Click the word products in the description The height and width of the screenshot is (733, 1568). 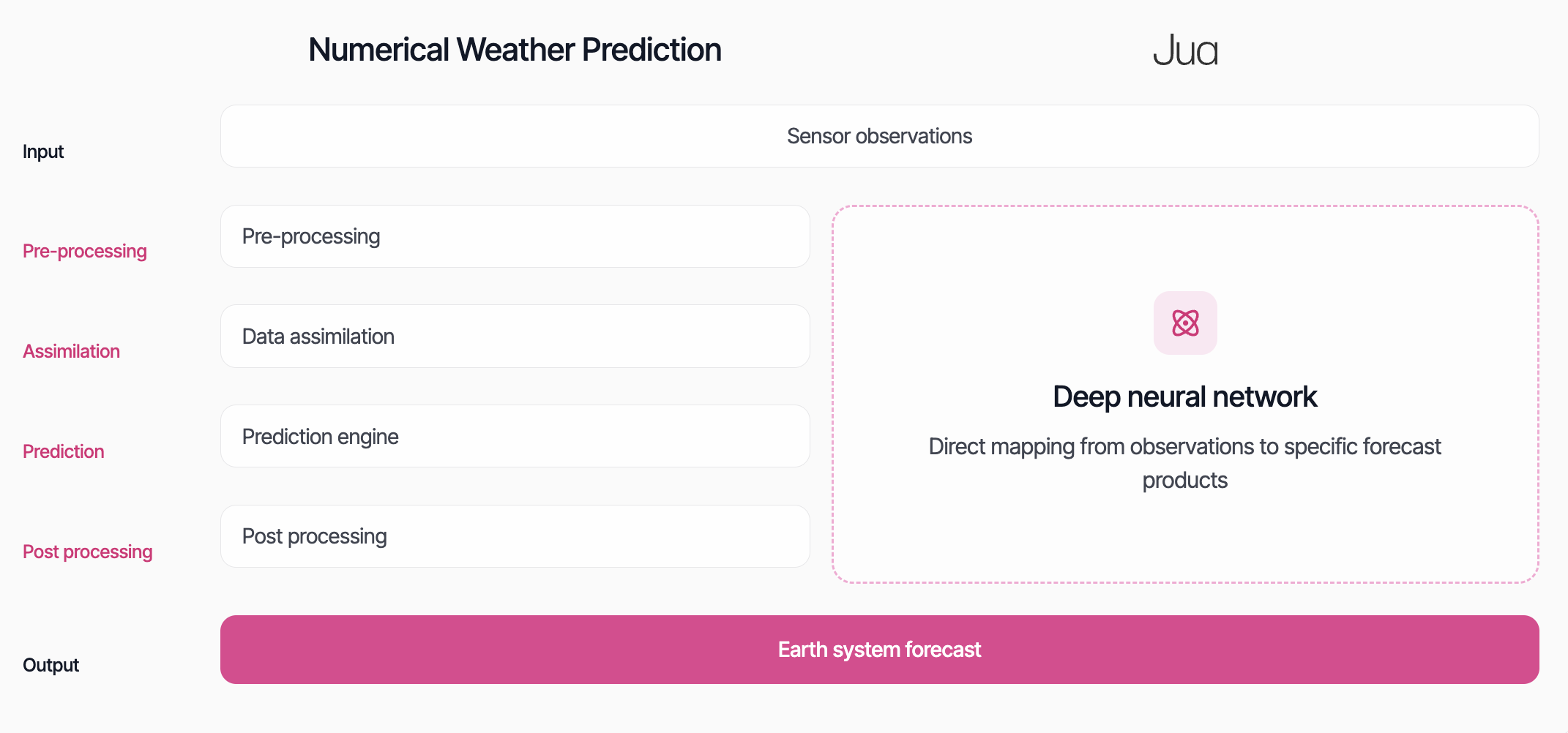(x=1185, y=481)
